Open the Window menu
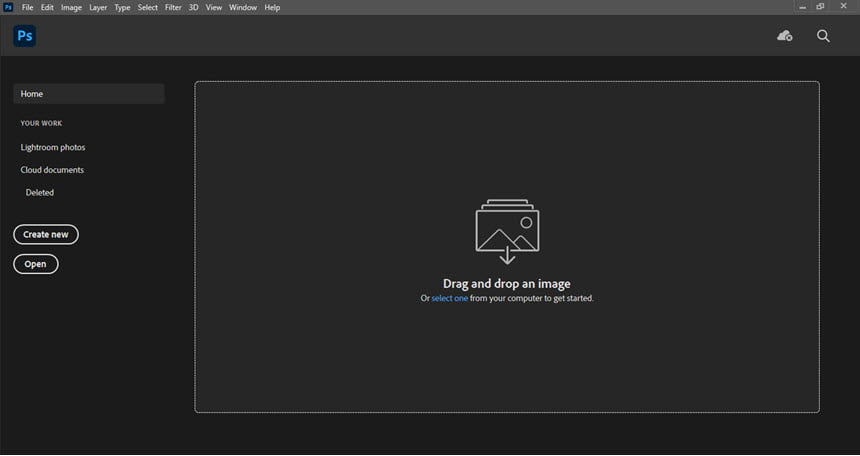 click(x=243, y=8)
